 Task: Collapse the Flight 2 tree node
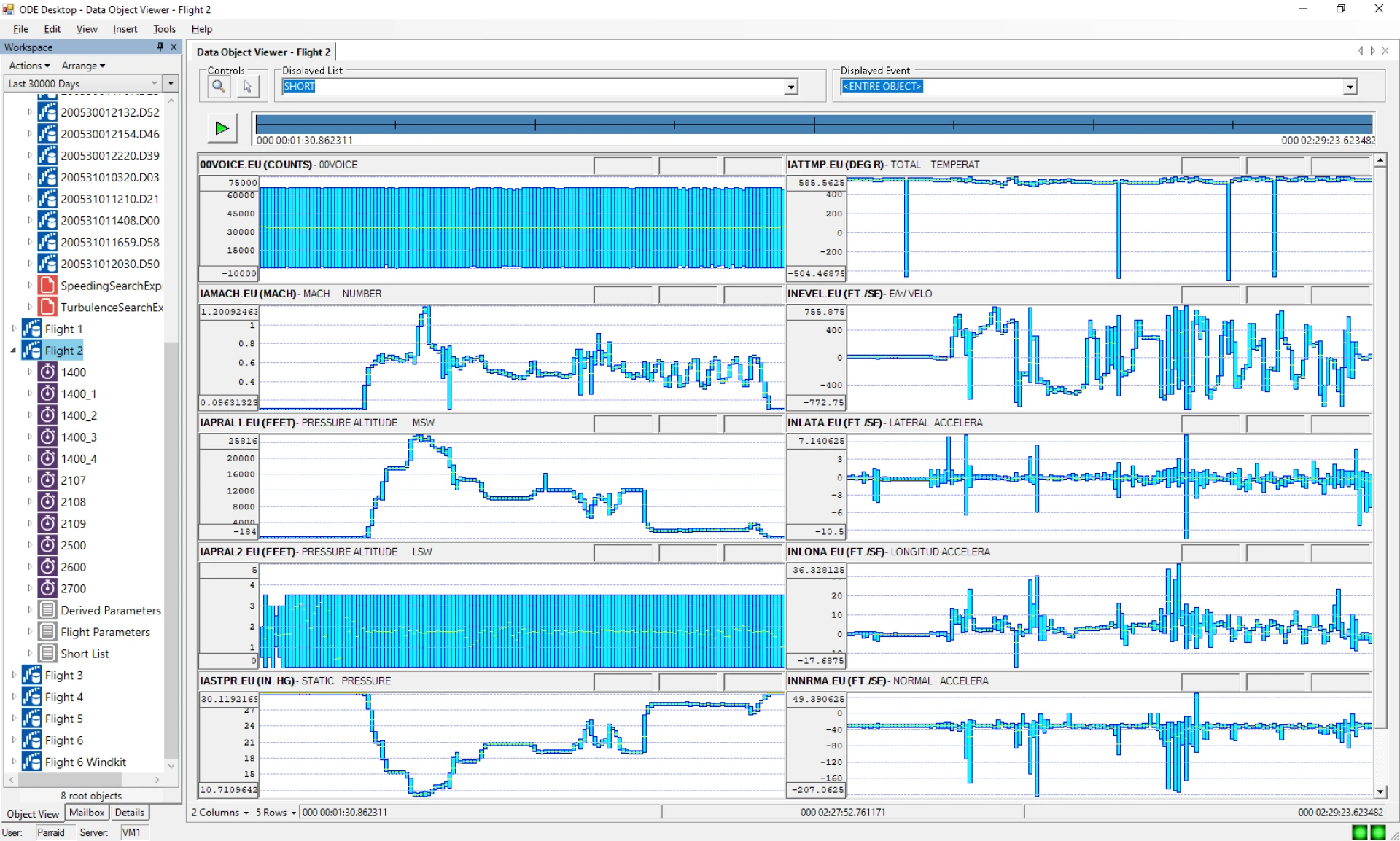point(13,351)
